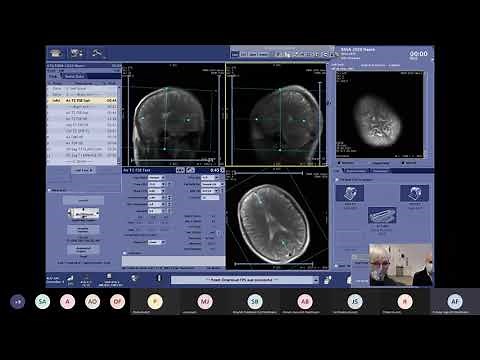
Task: Click the axial preview image in right panel
Action: coord(380,114)
